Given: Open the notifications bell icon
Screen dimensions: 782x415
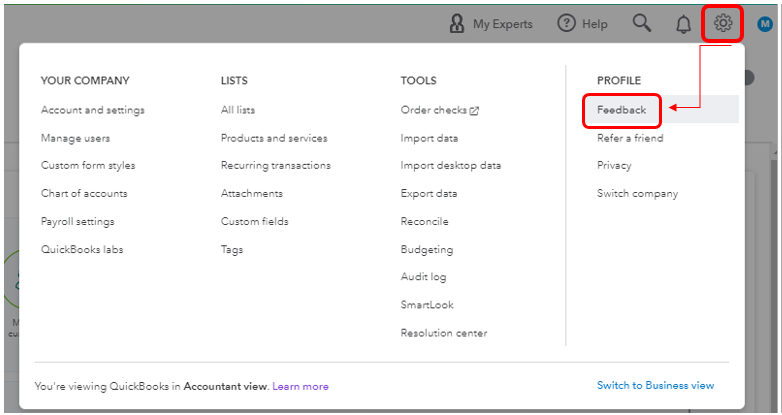Looking at the screenshot, I should coord(683,23).
